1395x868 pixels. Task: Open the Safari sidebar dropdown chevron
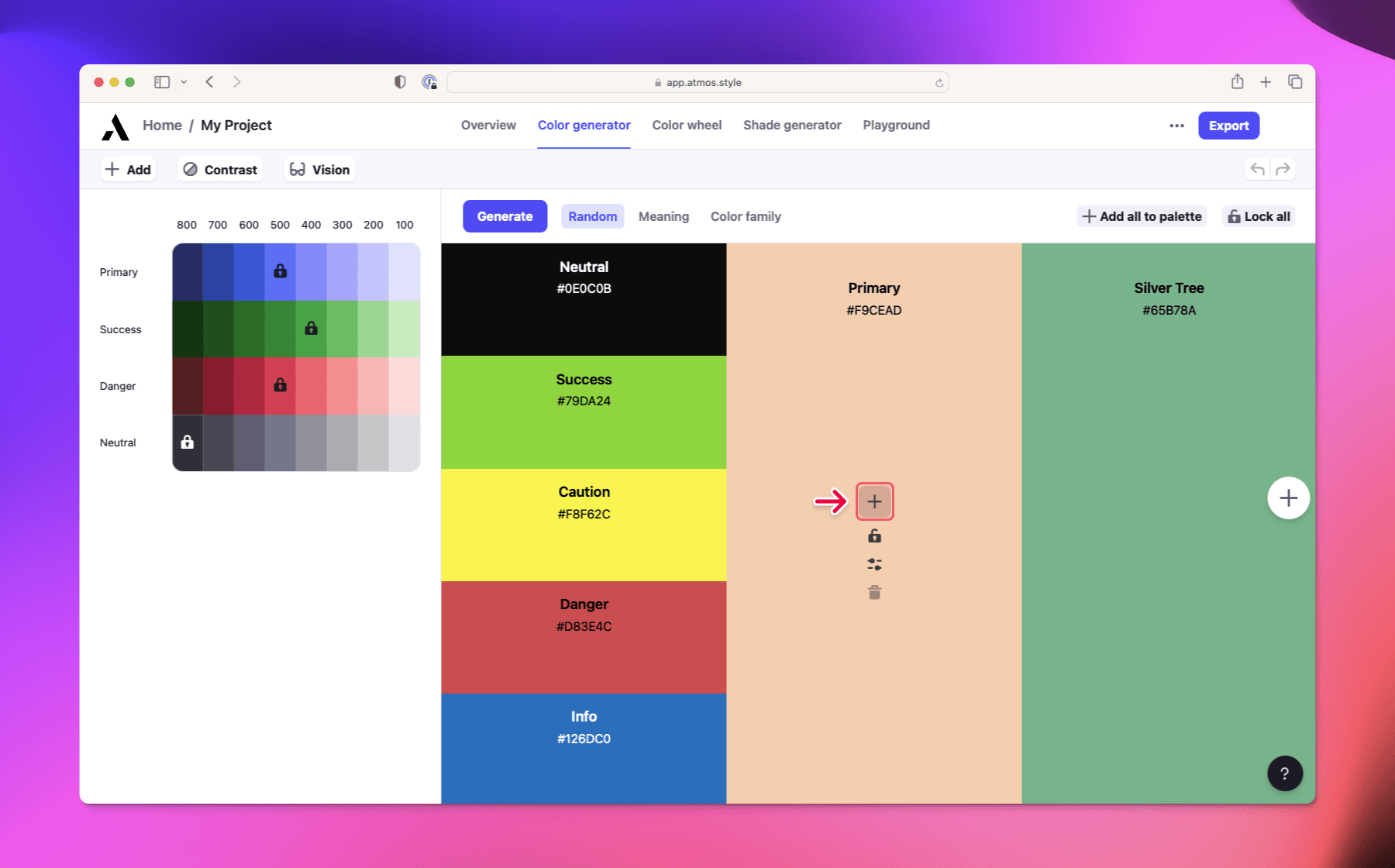point(184,81)
